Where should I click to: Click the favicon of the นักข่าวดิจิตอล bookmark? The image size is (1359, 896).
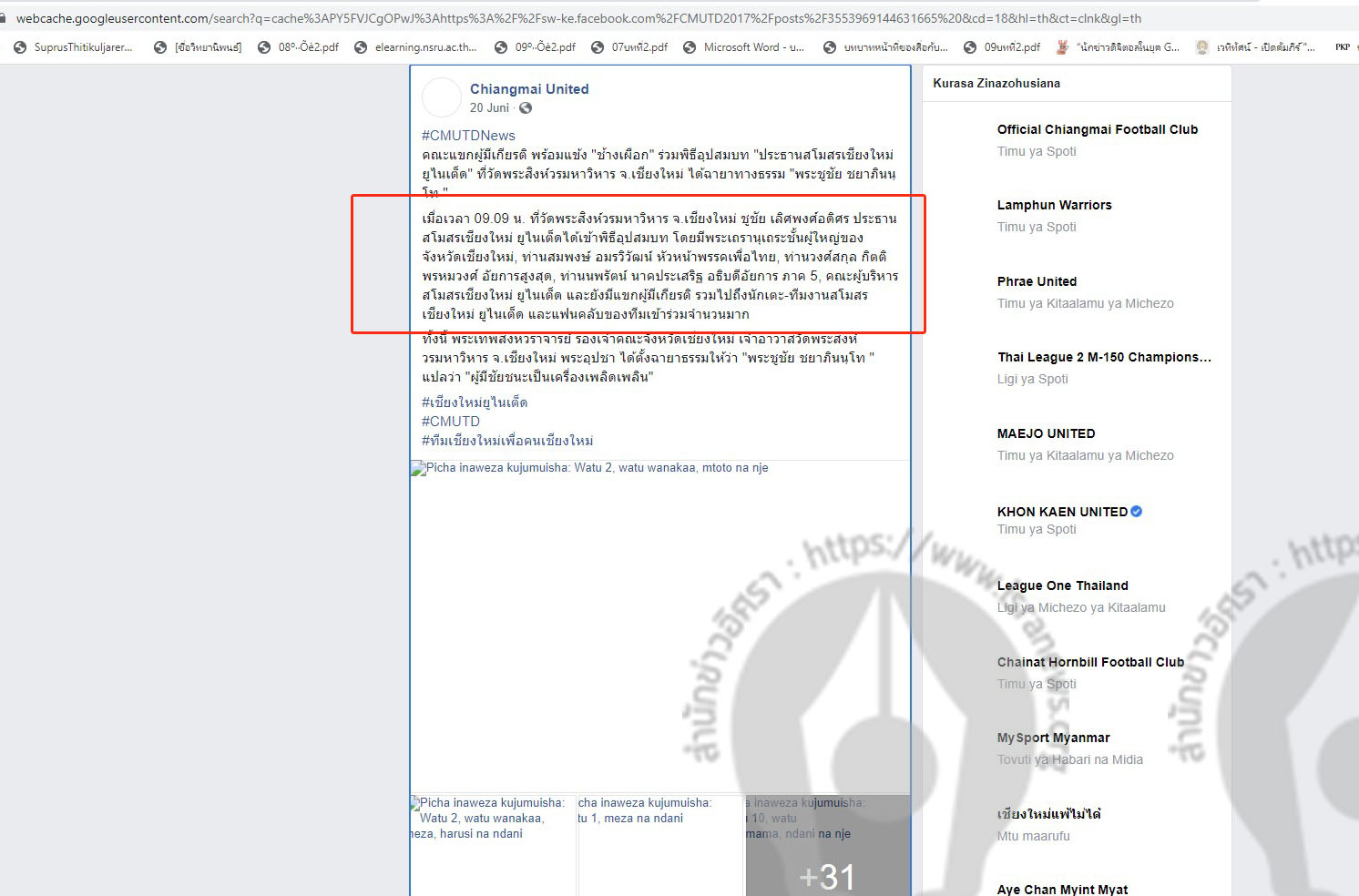coord(1062,47)
